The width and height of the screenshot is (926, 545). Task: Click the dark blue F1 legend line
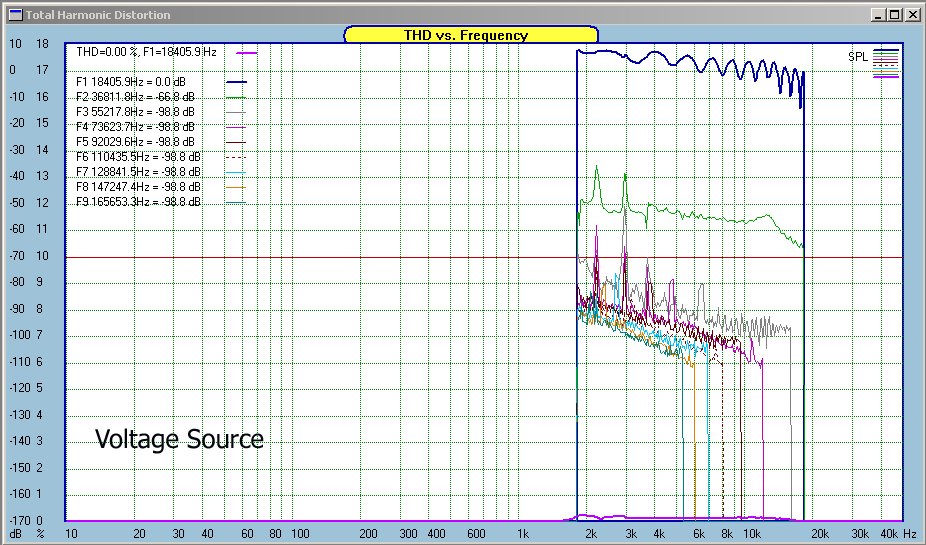click(x=236, y=82)
